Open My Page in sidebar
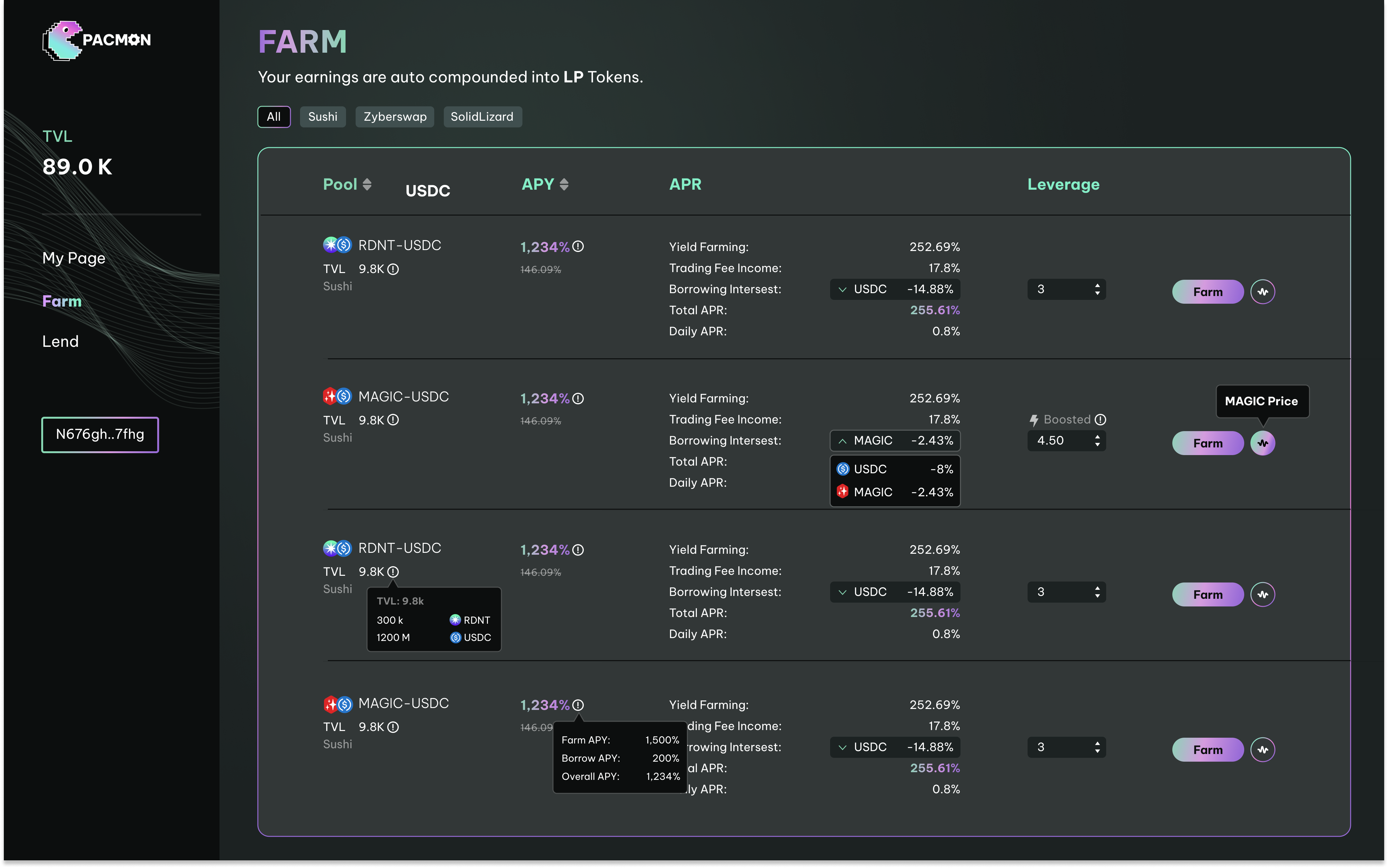Screen dimensions: 1388x868 (73, 258)
